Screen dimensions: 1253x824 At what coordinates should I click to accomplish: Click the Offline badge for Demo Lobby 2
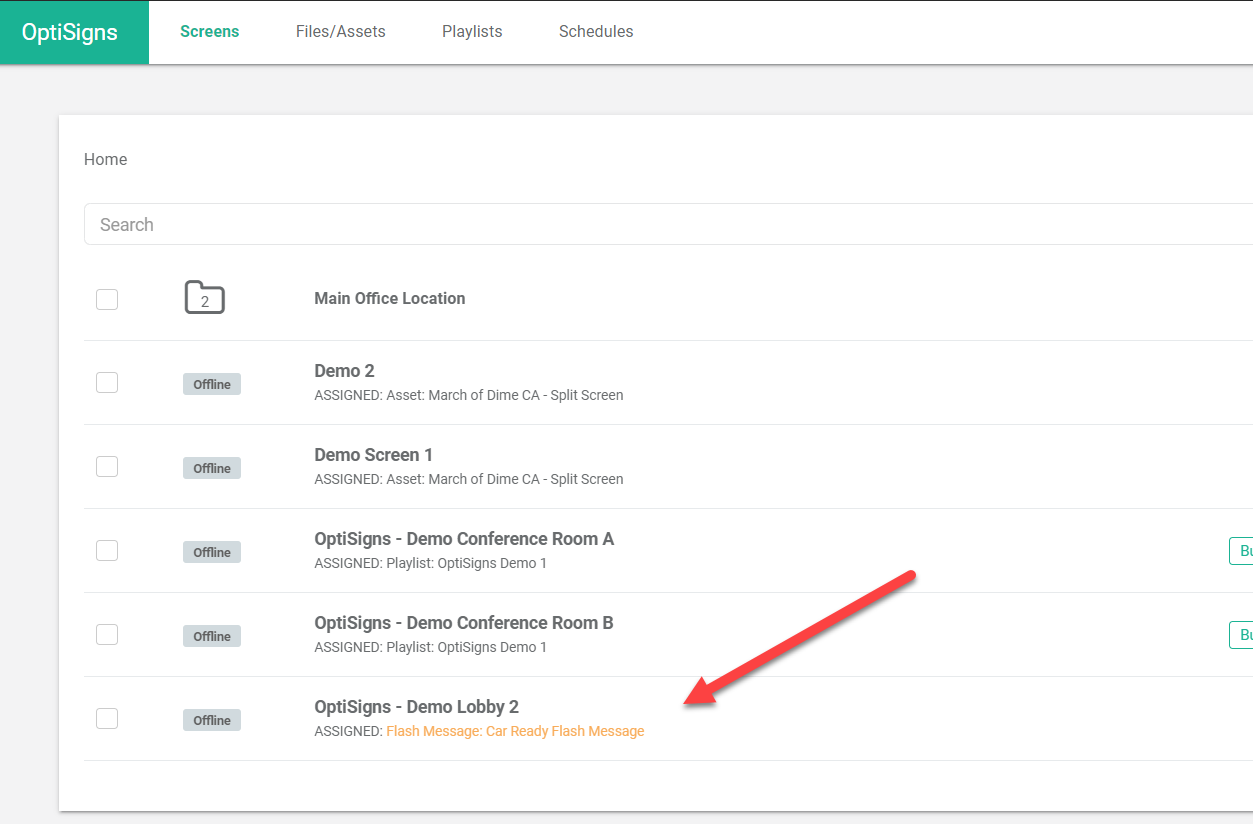coord(212,720)
